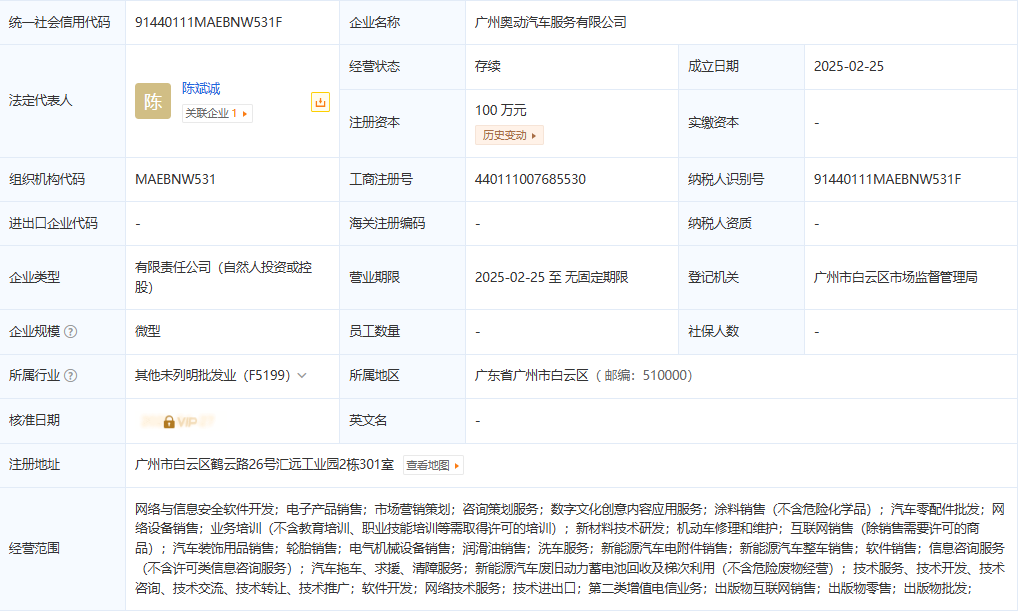Select the founding date 2025-02-25 next to 成立日期

coord(849,66)
